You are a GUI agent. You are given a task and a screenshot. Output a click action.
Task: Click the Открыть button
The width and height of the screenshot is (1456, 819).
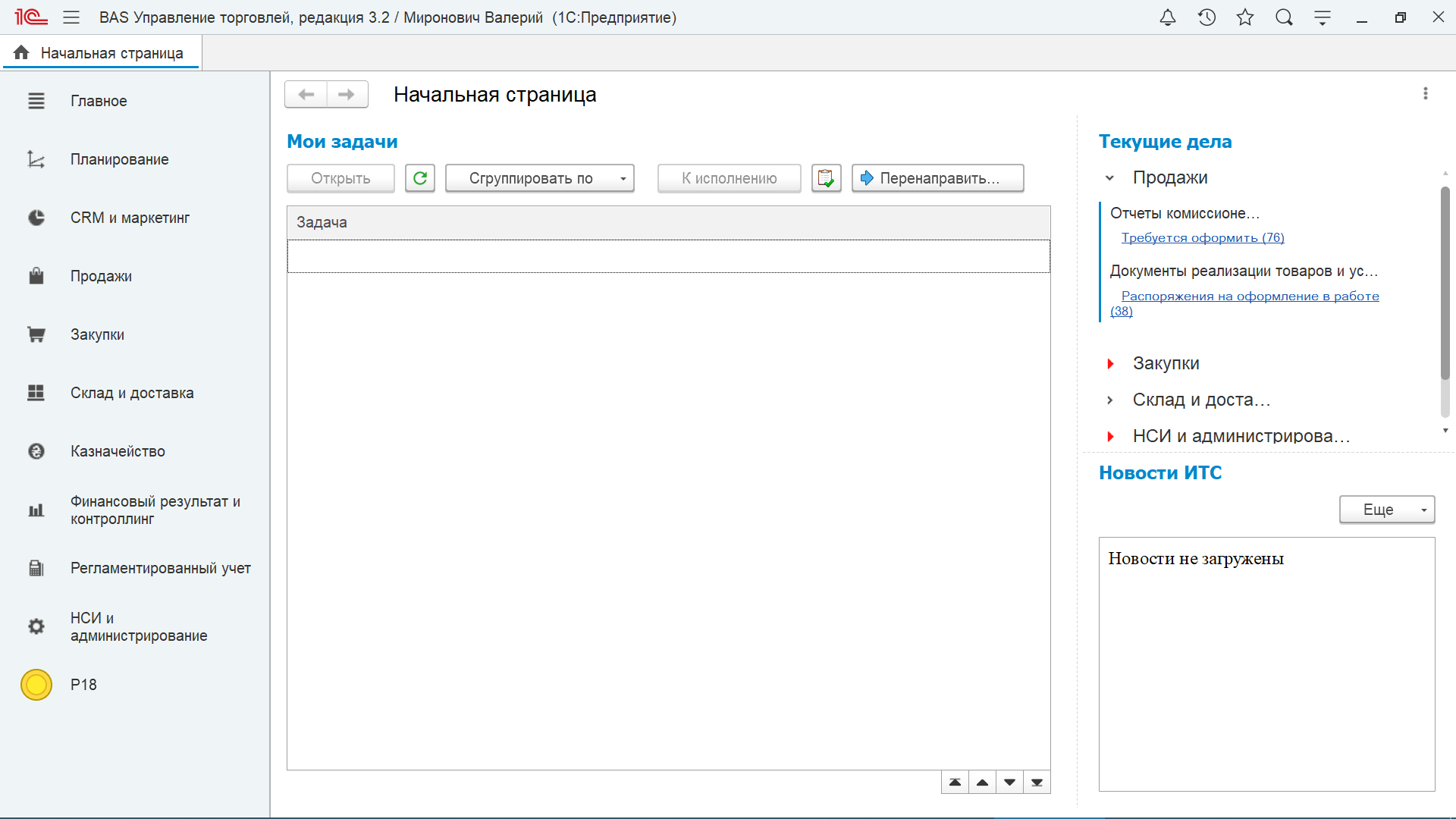(340, 178)
